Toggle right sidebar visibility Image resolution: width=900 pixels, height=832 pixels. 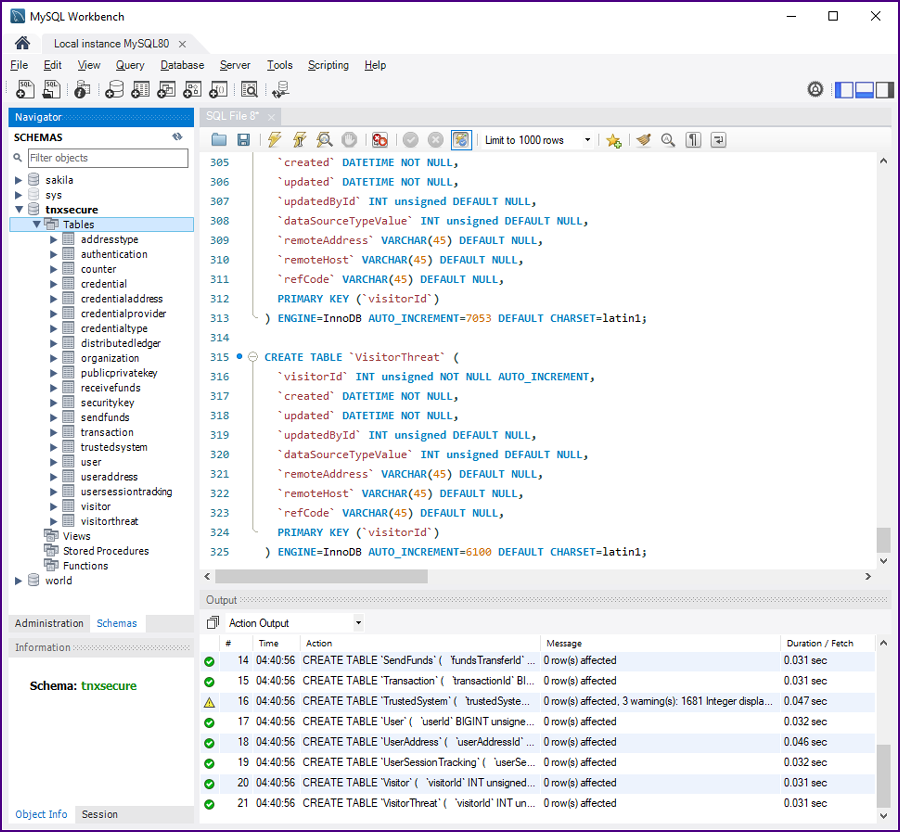[885, 90]
